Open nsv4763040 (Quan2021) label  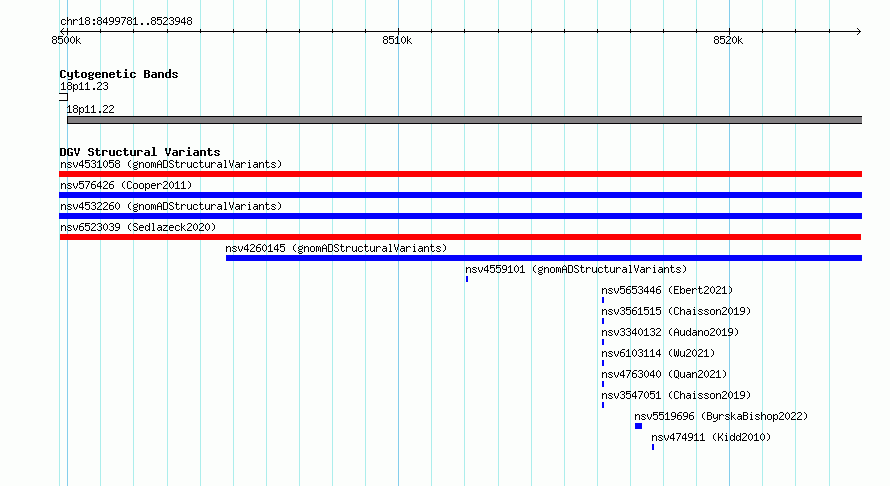664,374
